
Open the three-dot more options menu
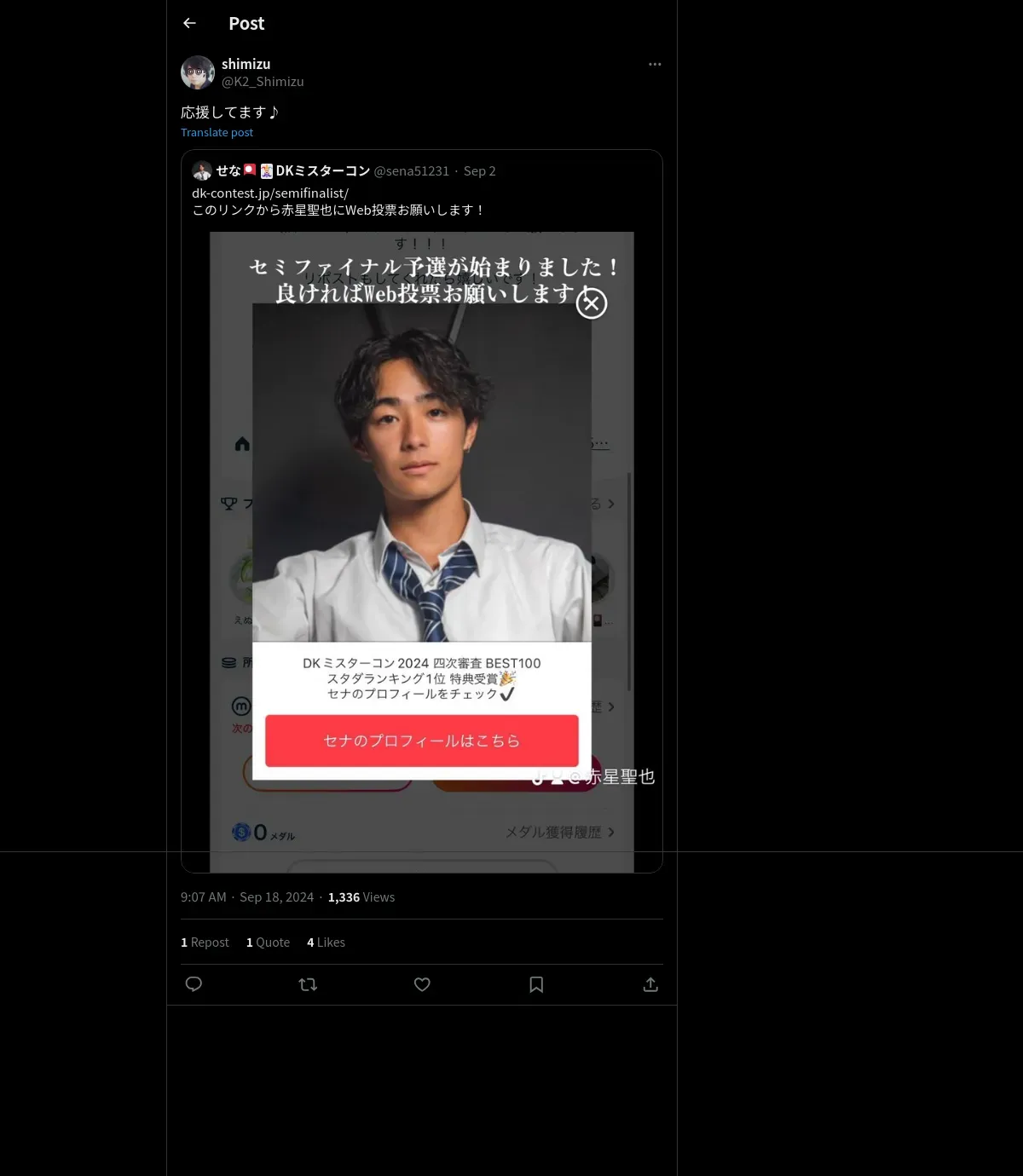pos(655,64)
